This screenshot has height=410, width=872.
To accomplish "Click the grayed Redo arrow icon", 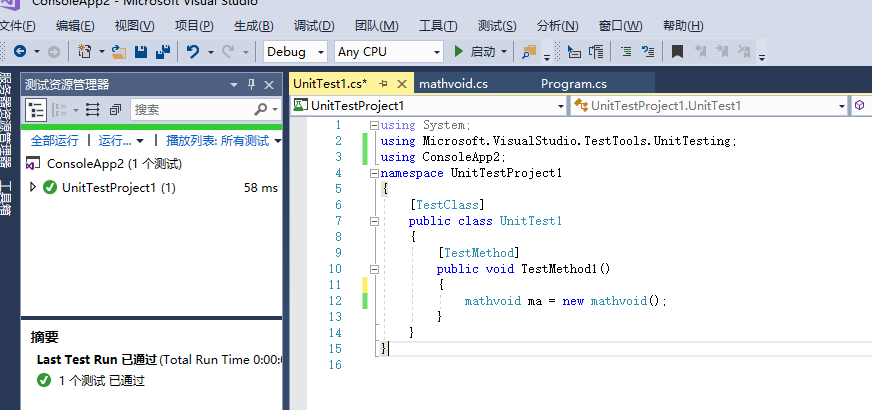I will coord(228,52).
